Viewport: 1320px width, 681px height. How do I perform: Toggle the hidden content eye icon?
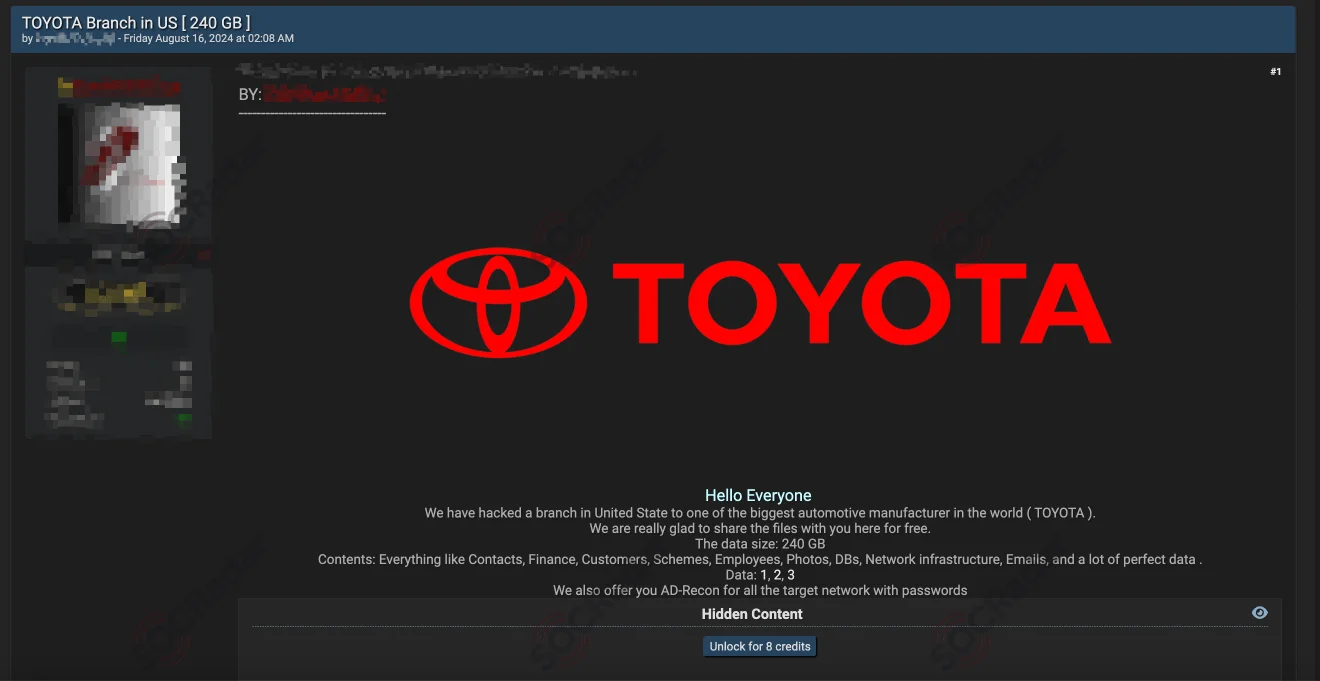[1260, 613]
